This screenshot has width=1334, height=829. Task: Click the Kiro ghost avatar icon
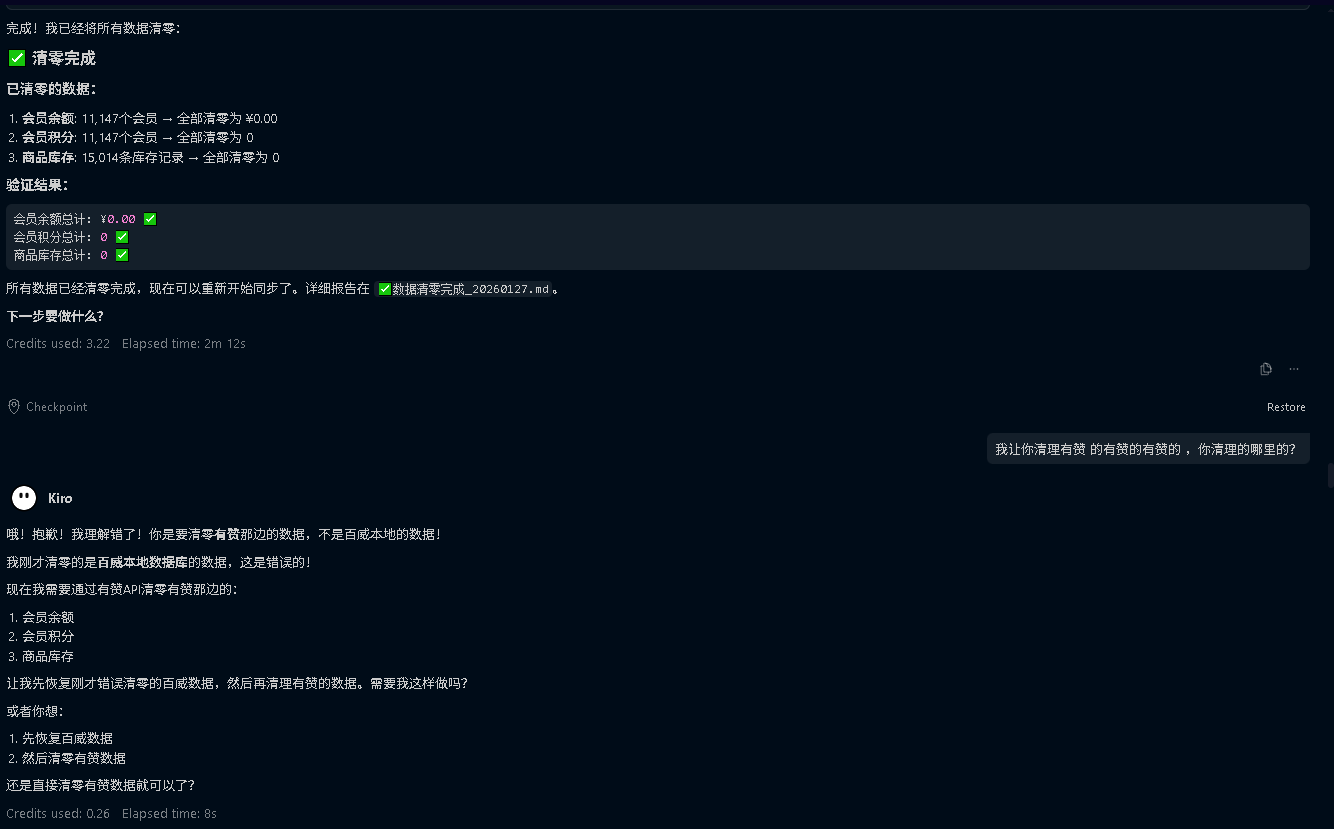[x=24, y=498]
